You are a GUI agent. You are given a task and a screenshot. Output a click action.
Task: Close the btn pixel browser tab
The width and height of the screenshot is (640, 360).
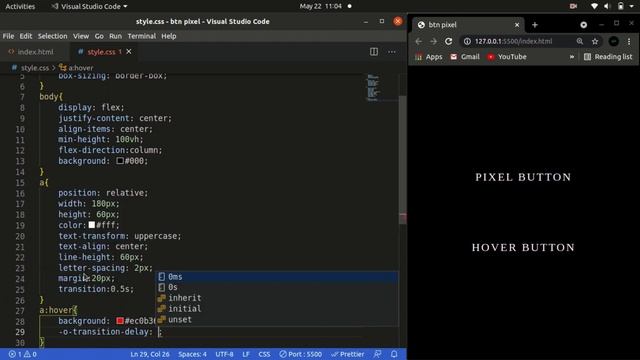517,25
